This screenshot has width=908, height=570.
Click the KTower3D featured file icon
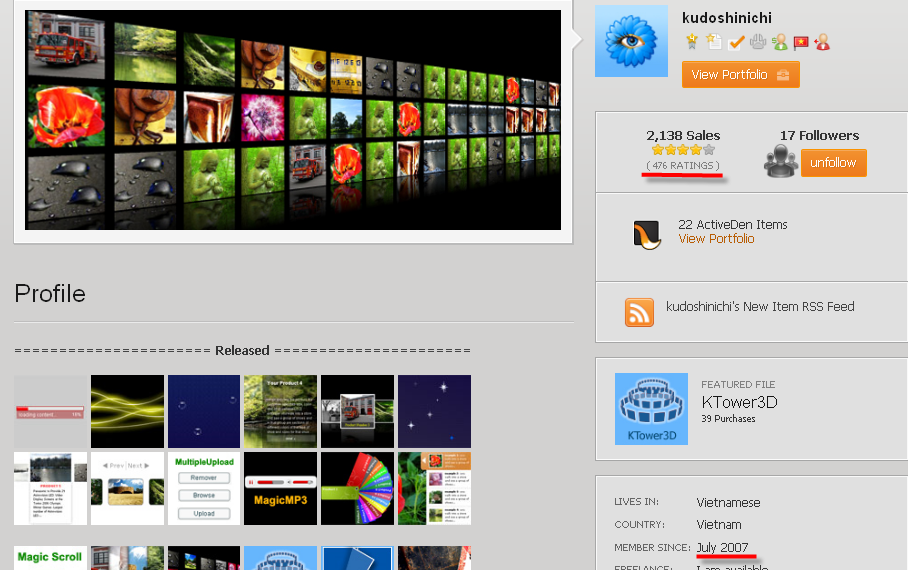click(651, 409)
